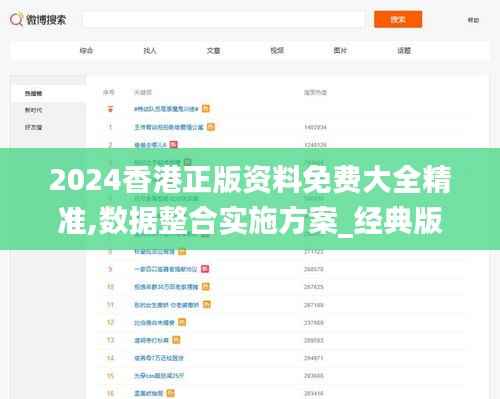
Task: Switch to the 找人 tab
Action: [150, 51]
